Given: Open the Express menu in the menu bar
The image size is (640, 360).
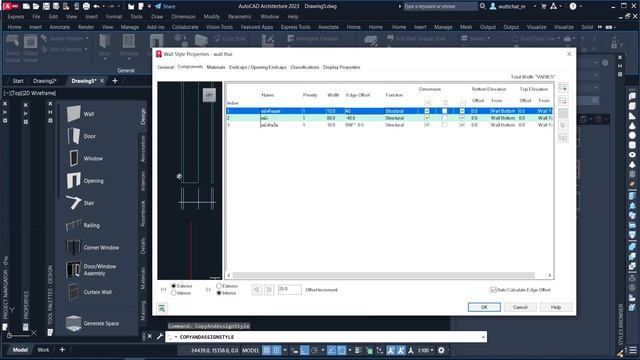Looking at the screenshot, I should (16, 17).
